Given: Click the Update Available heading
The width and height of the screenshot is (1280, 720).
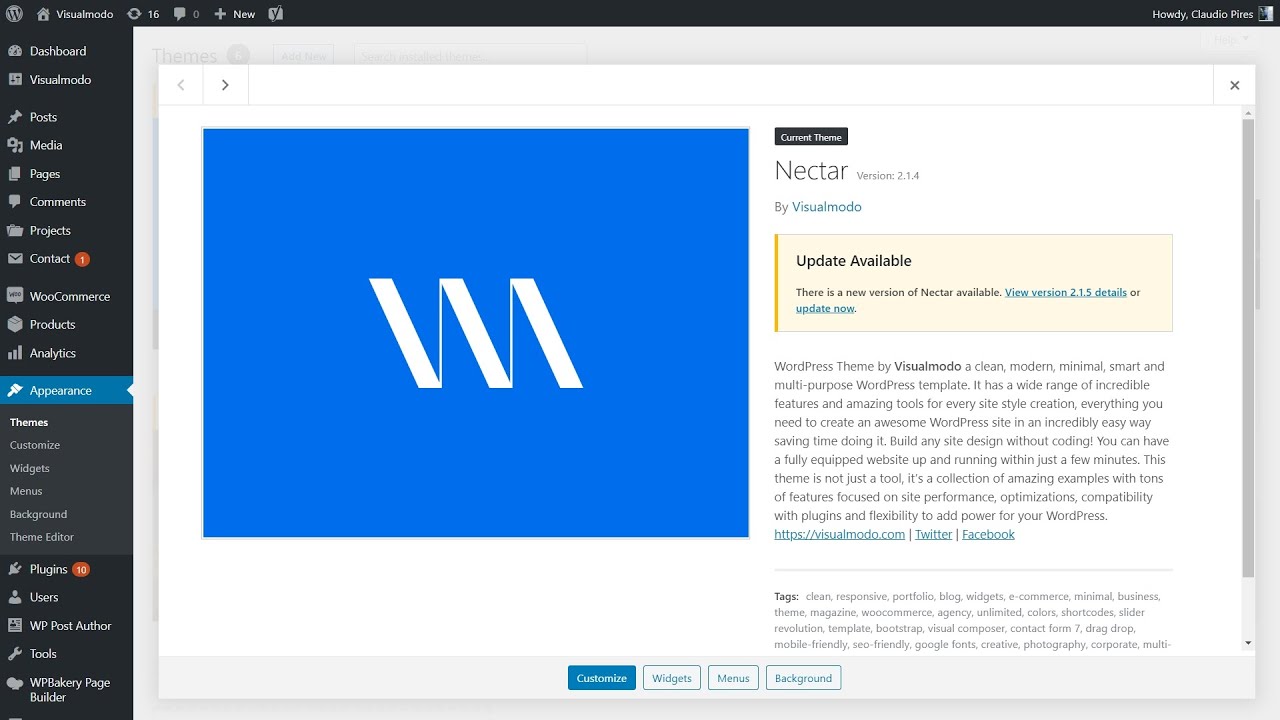Looking at the screenshot, I should tap(854, 261).
